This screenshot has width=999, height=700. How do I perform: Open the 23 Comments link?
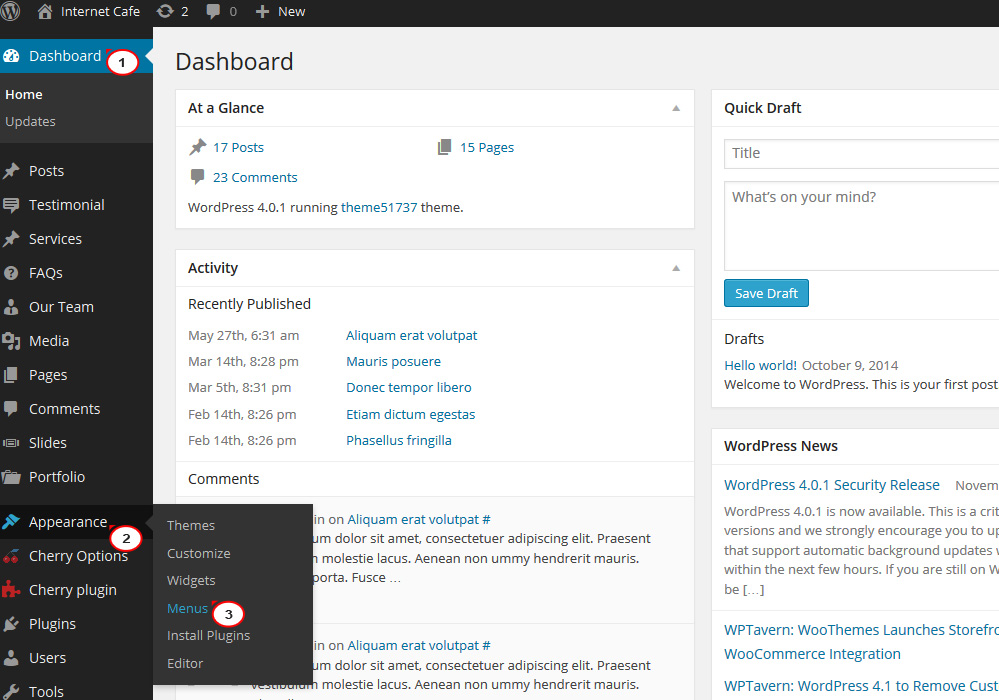click(255, 177)
